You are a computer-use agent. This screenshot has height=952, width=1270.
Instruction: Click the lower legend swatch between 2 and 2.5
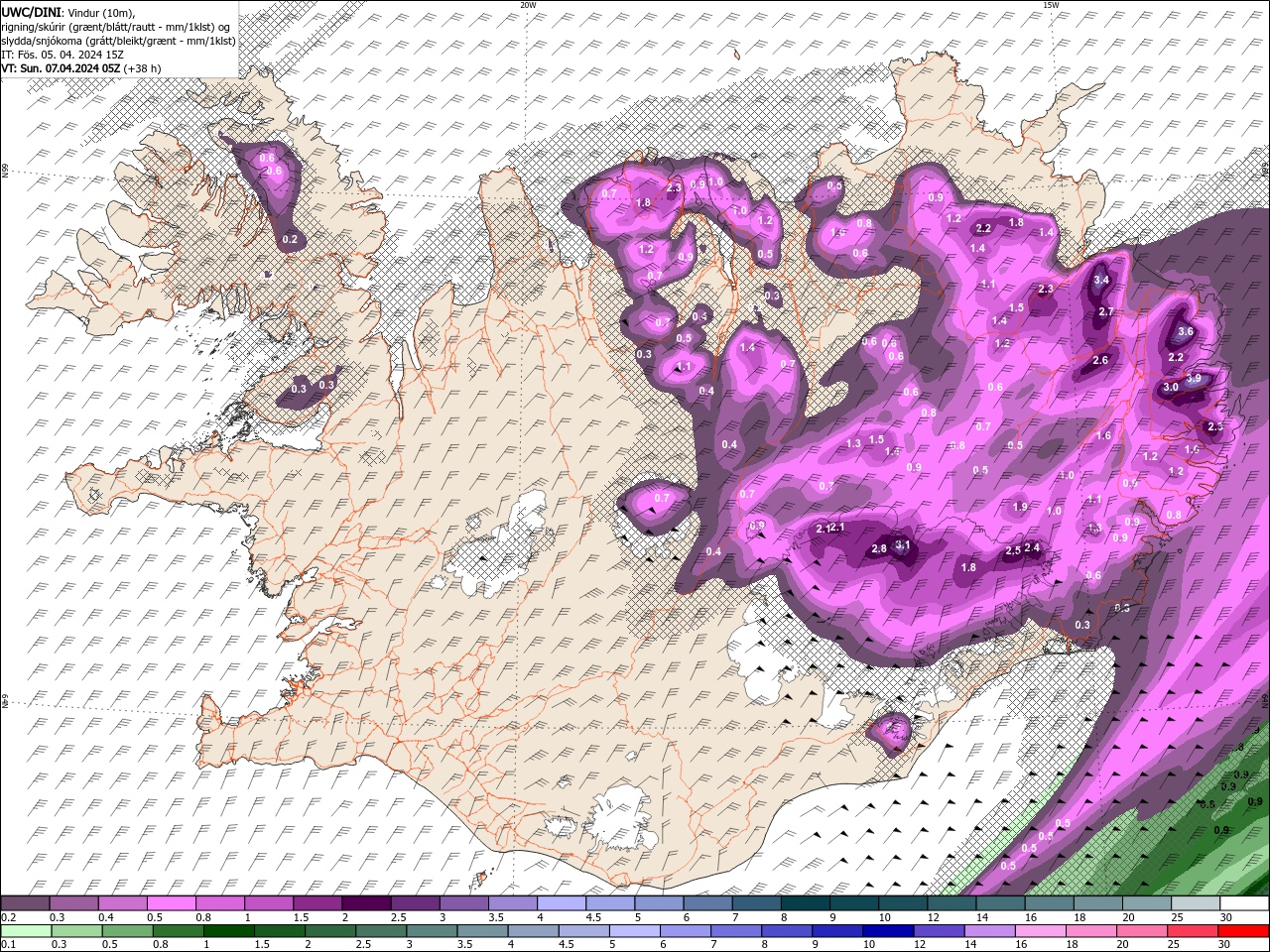pos(330,931)
